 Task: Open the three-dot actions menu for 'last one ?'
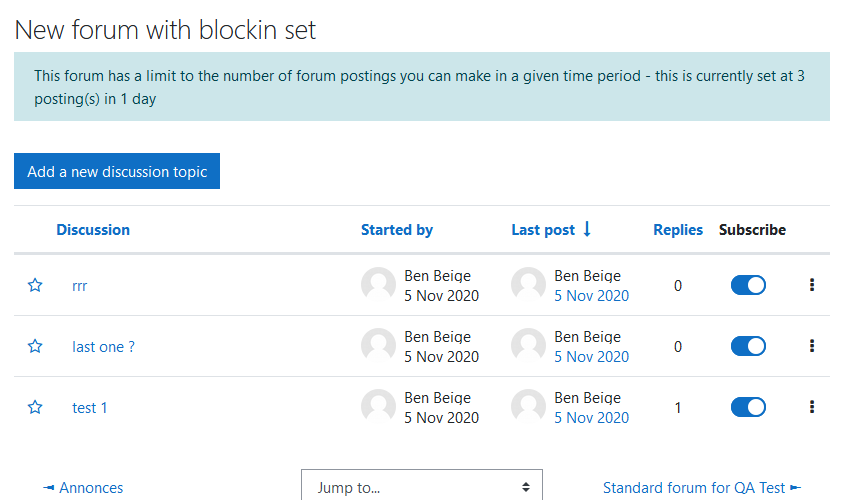812,346
